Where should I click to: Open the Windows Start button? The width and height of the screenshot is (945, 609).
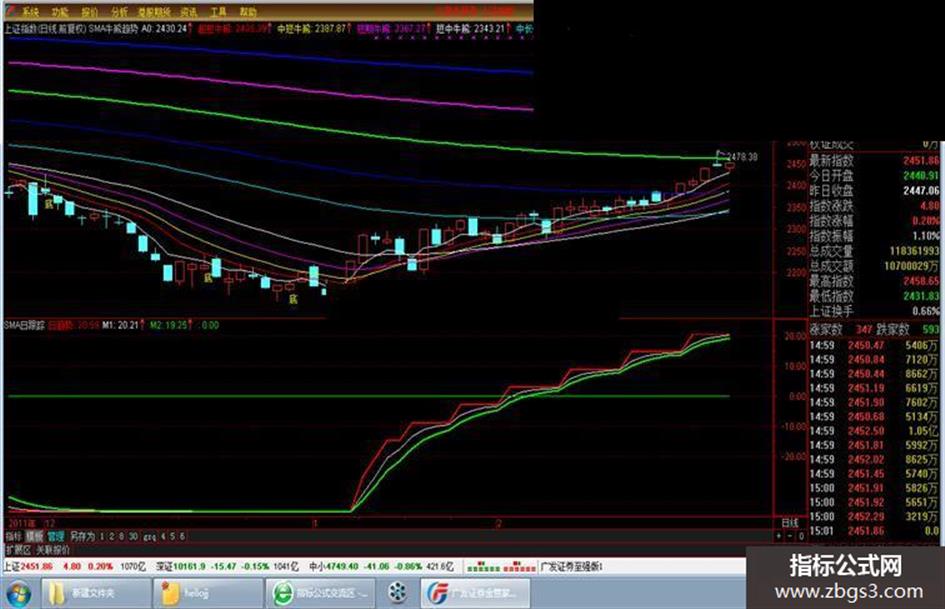tap(18, 593)
